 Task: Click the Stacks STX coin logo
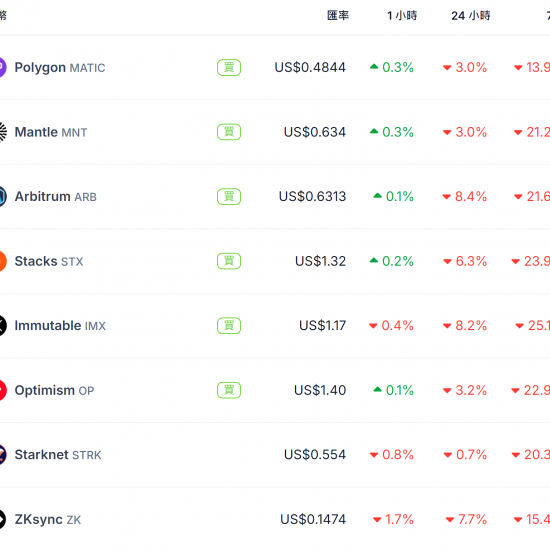(2, 261)
